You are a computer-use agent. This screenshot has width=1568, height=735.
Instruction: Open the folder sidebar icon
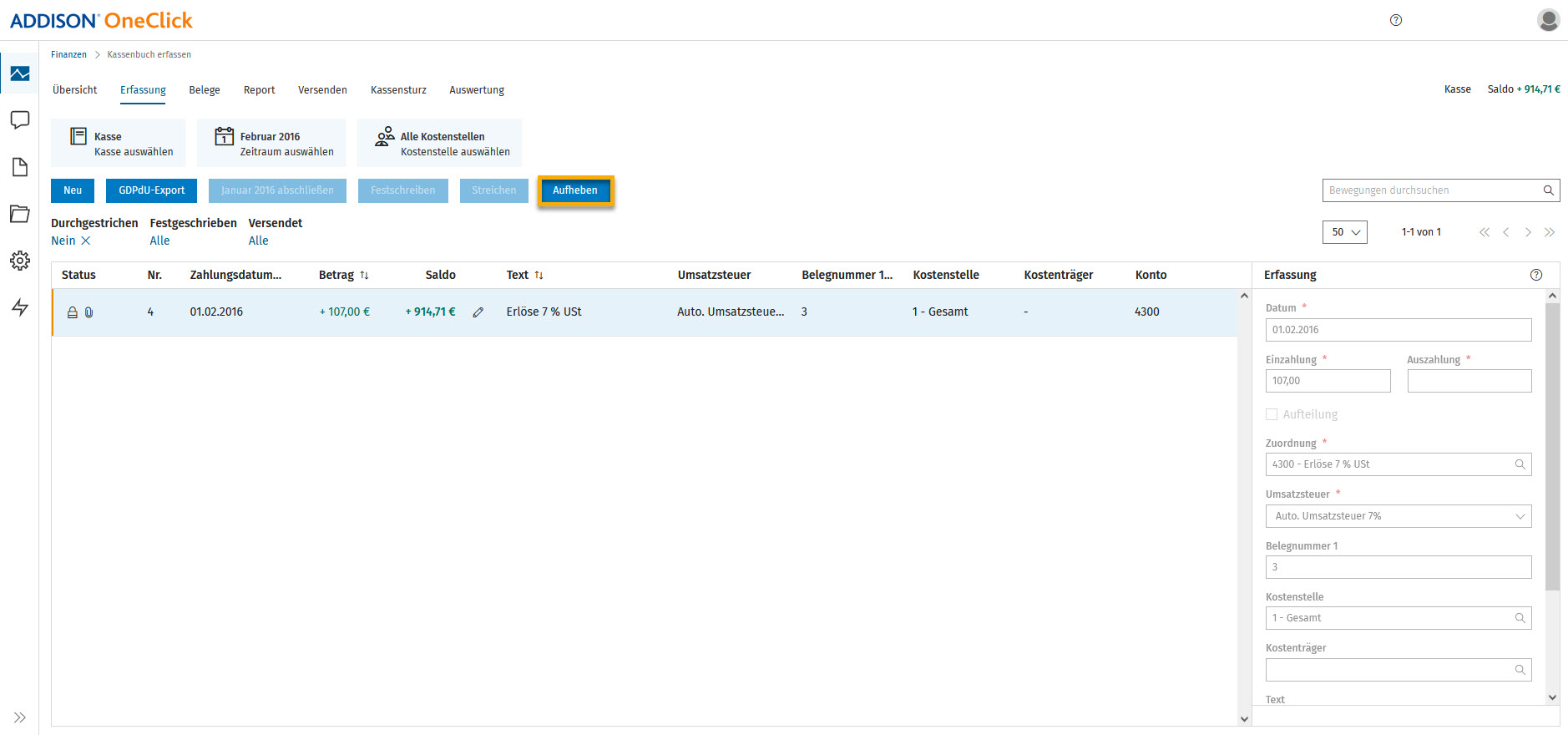tap(20, 214)
